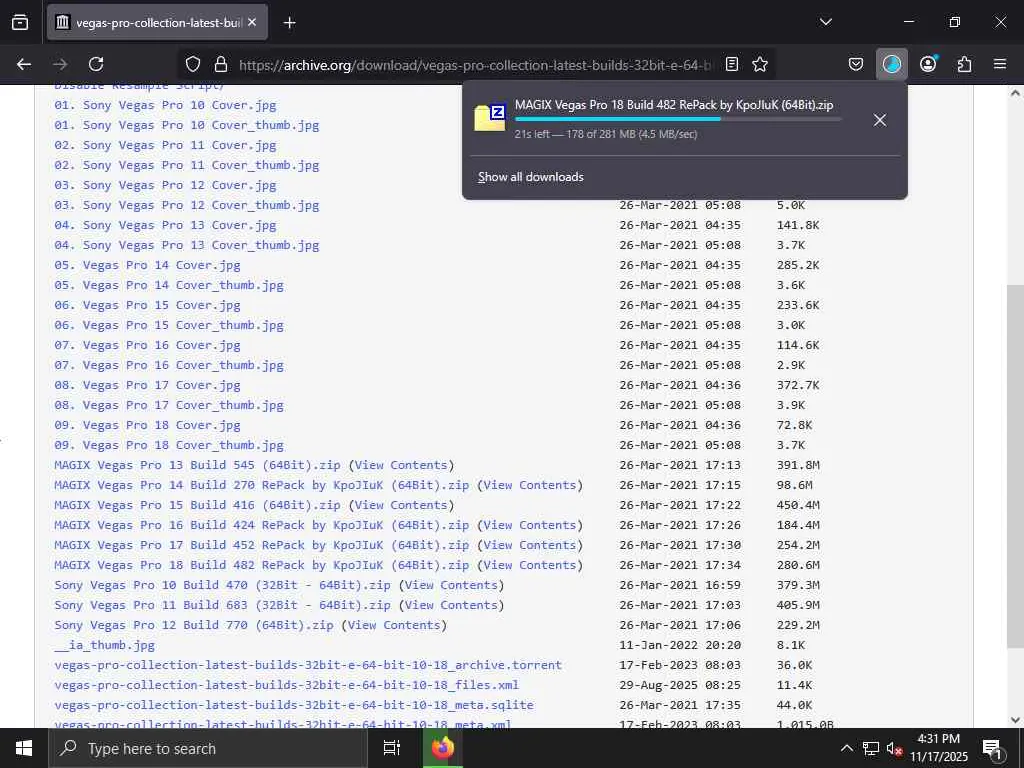This screenshot has height=768, width=1024.
Task: View Contents of Sony Vegas Pro 11 Build 683
Action: click(x=451, y=605)
